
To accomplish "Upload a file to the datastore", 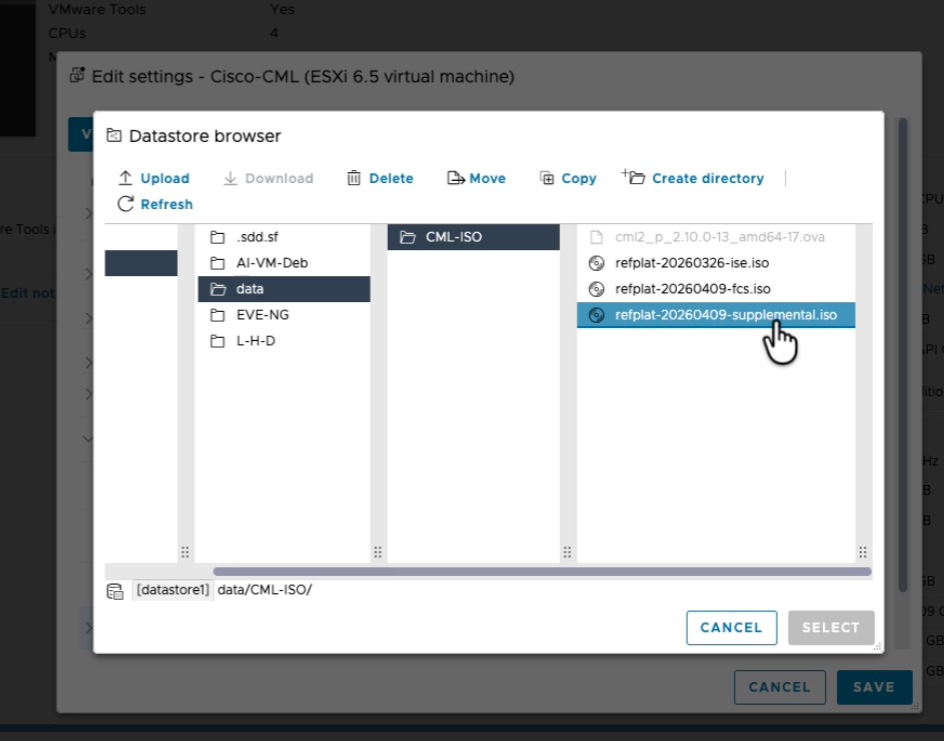I will click(154, 178).
